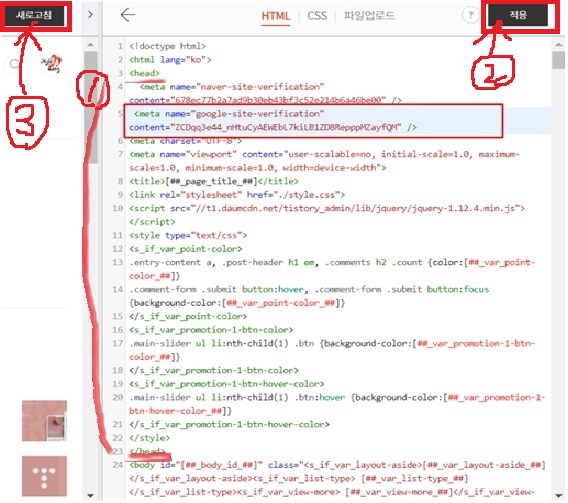Click the 새로고침 refresh button
This screenshot has width=568, height=503.
pos(34,15)
